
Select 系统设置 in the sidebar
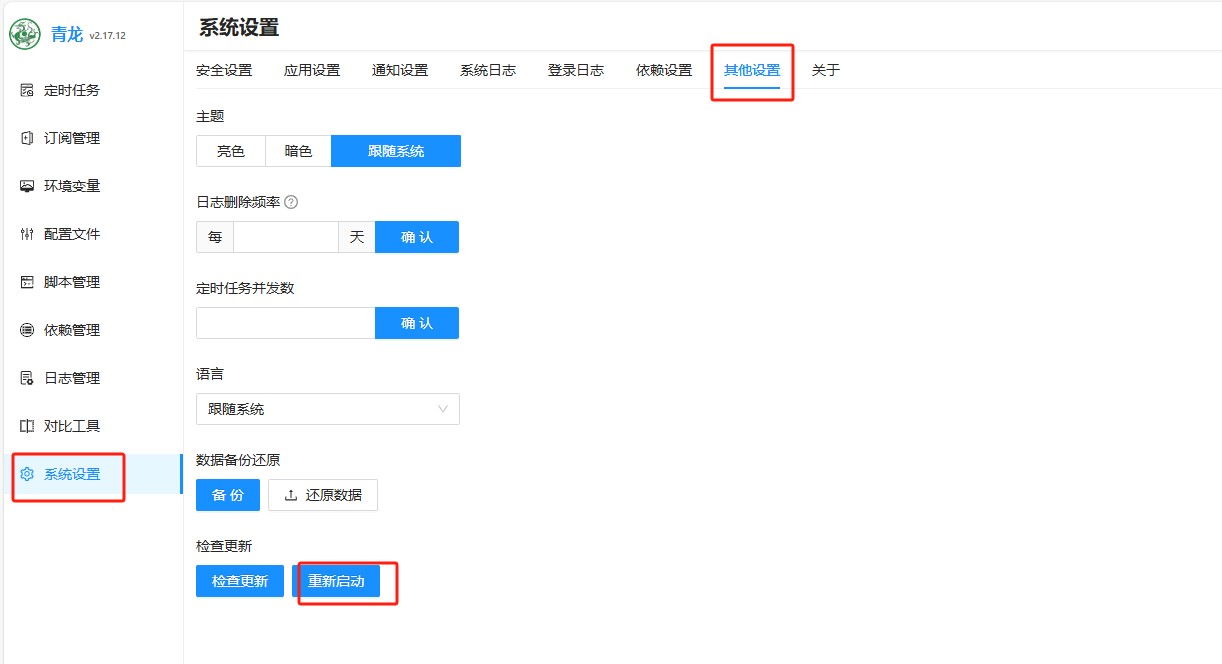click(91, 474)
